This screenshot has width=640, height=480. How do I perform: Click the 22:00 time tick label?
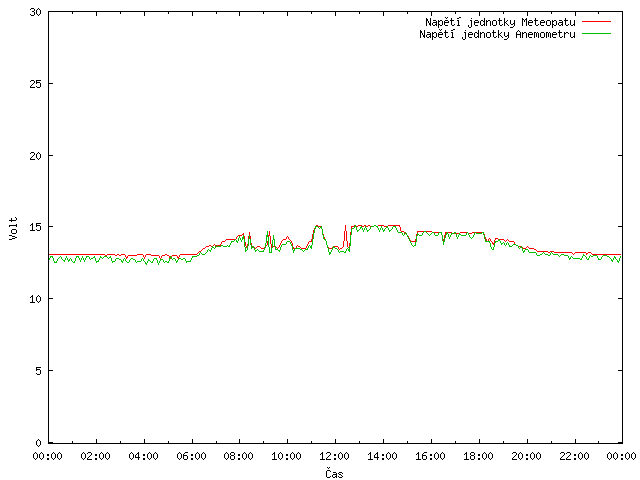point(574,456)
